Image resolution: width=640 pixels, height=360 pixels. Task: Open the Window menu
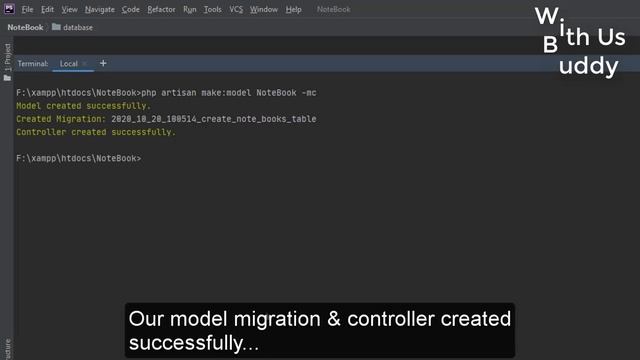point(264,9)
